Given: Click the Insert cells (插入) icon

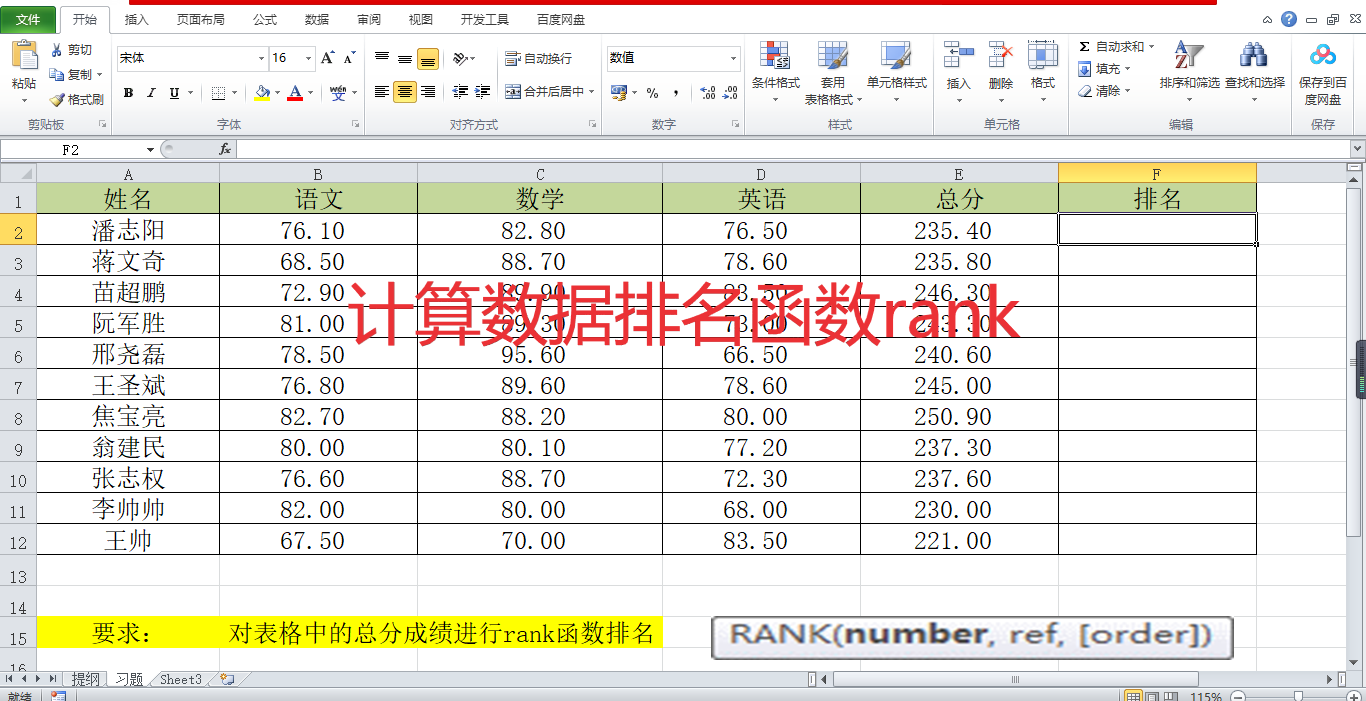Looking at the screenshot, I should pyautogui.click(x=959, y=55).
